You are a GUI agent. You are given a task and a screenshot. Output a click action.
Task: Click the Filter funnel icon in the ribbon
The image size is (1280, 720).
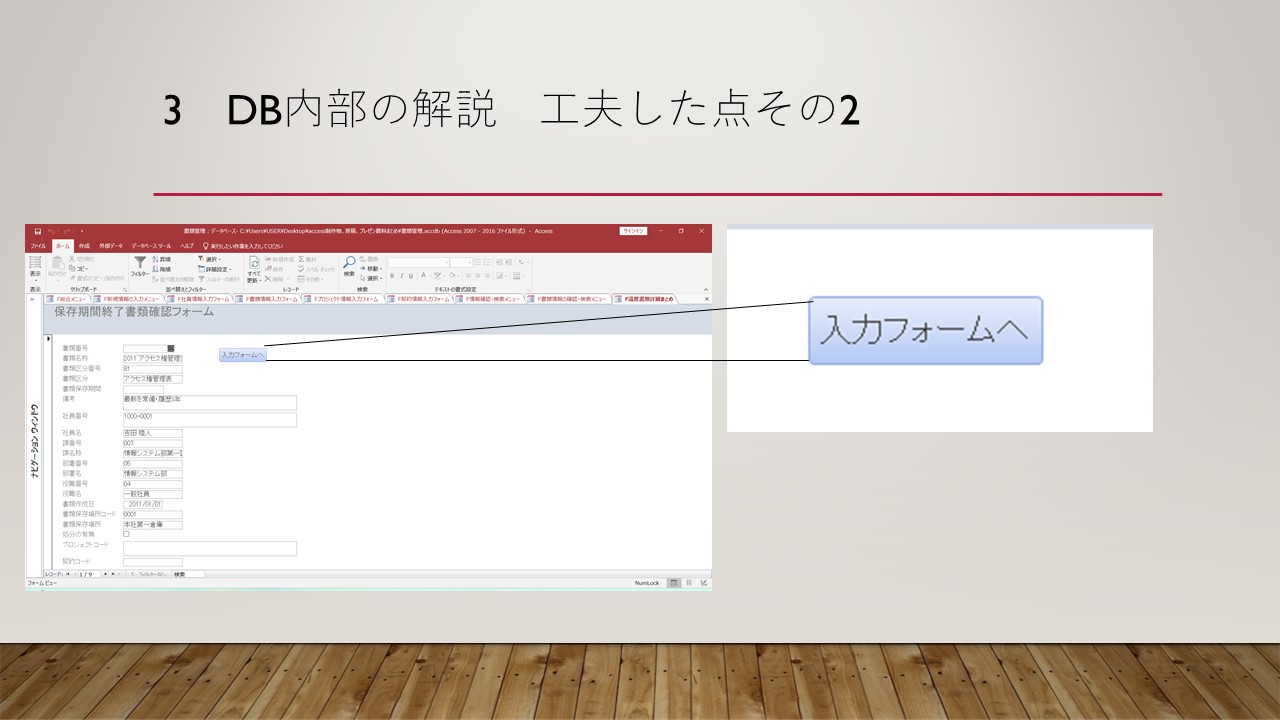[139, 262]
